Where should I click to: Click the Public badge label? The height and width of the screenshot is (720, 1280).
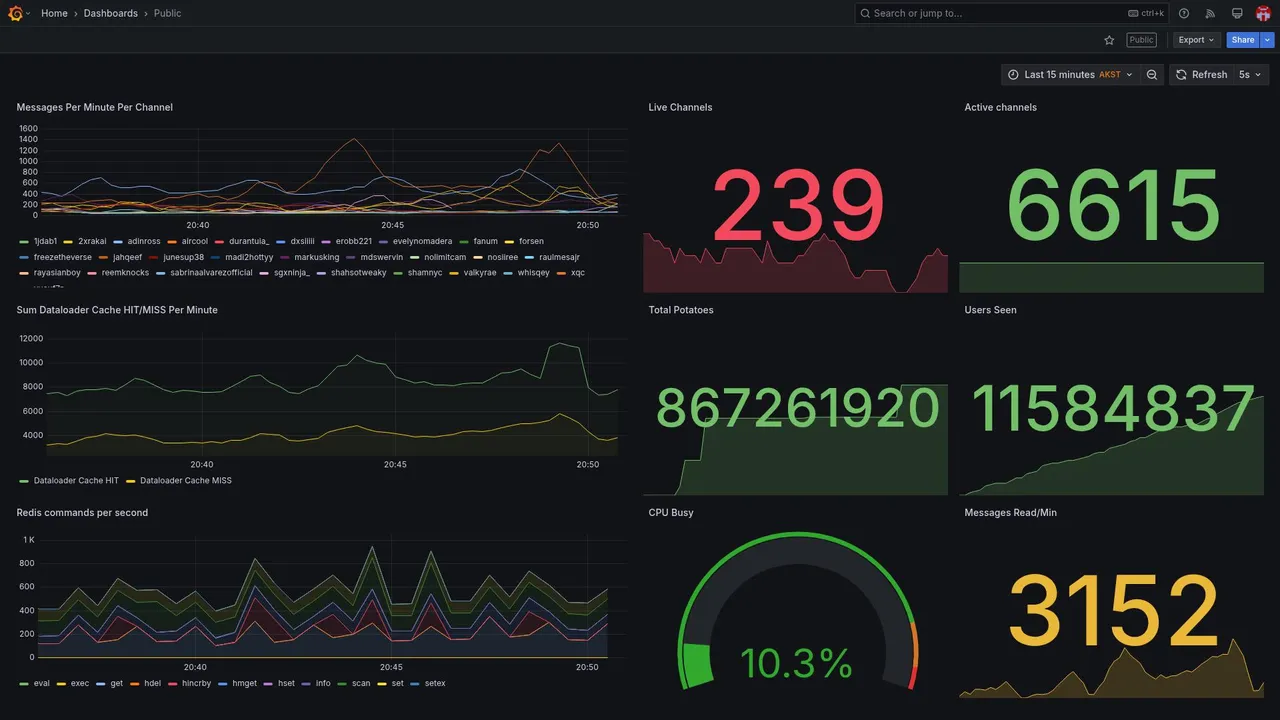[1141, 40]
